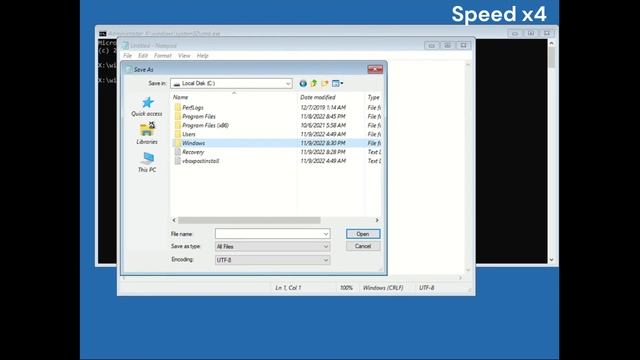Select This PC in the places bar
Image resolution: width=640 pixels, height=360 pixels.
[147, 162]
